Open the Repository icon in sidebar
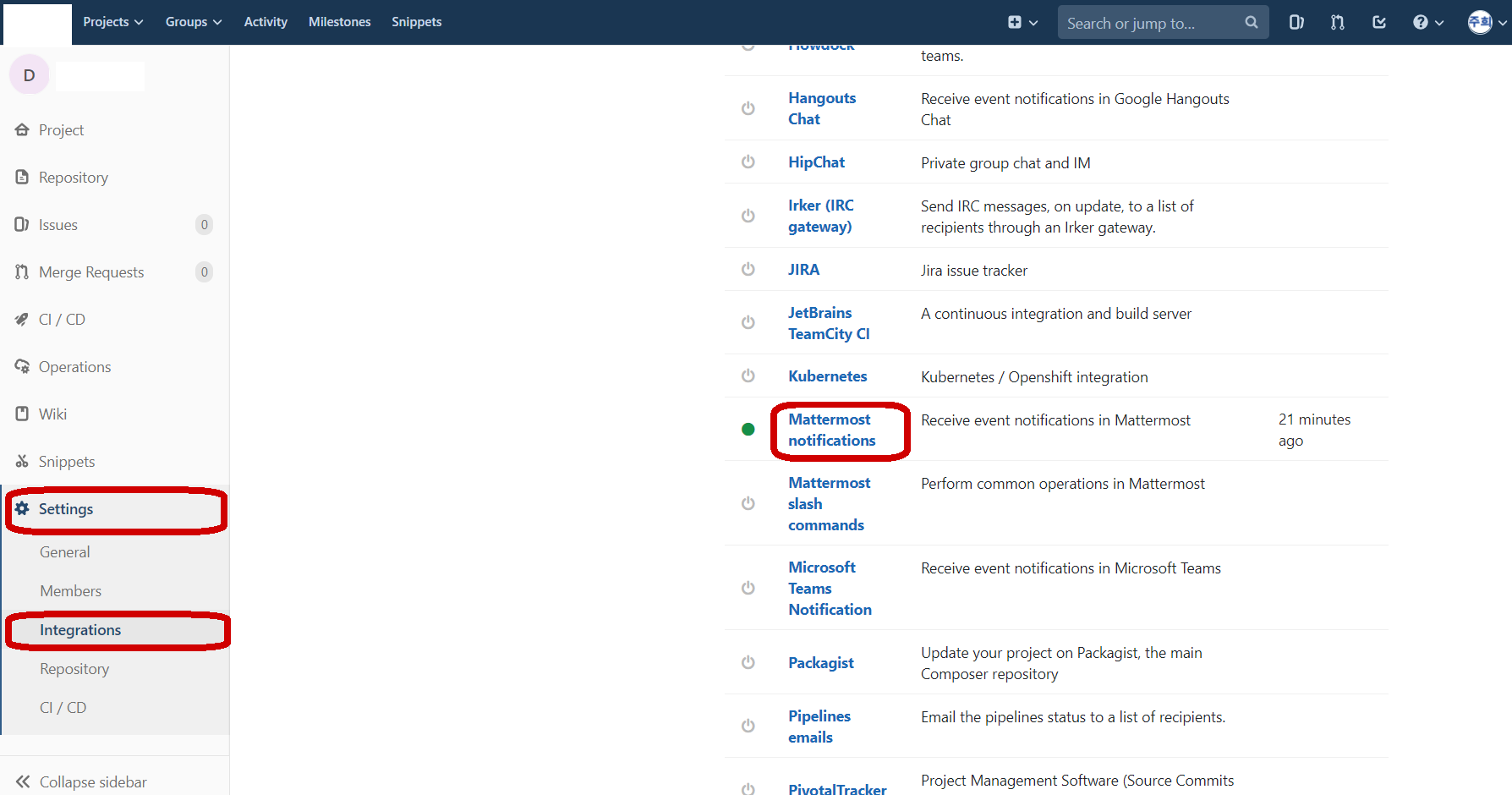 22,177
